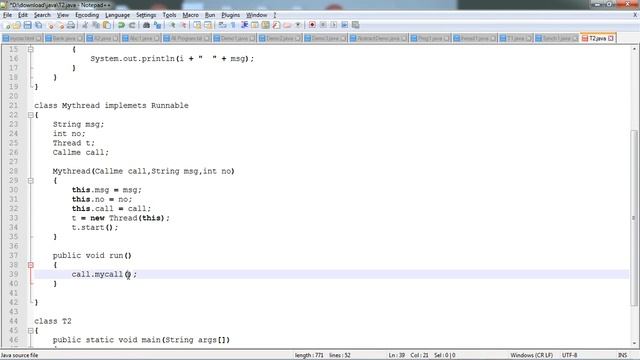This screenshot has width=640, height=360.
Task: Toggle Synchronize Horizontal Scrolling in the toolbar
Action: pos(208,25)
